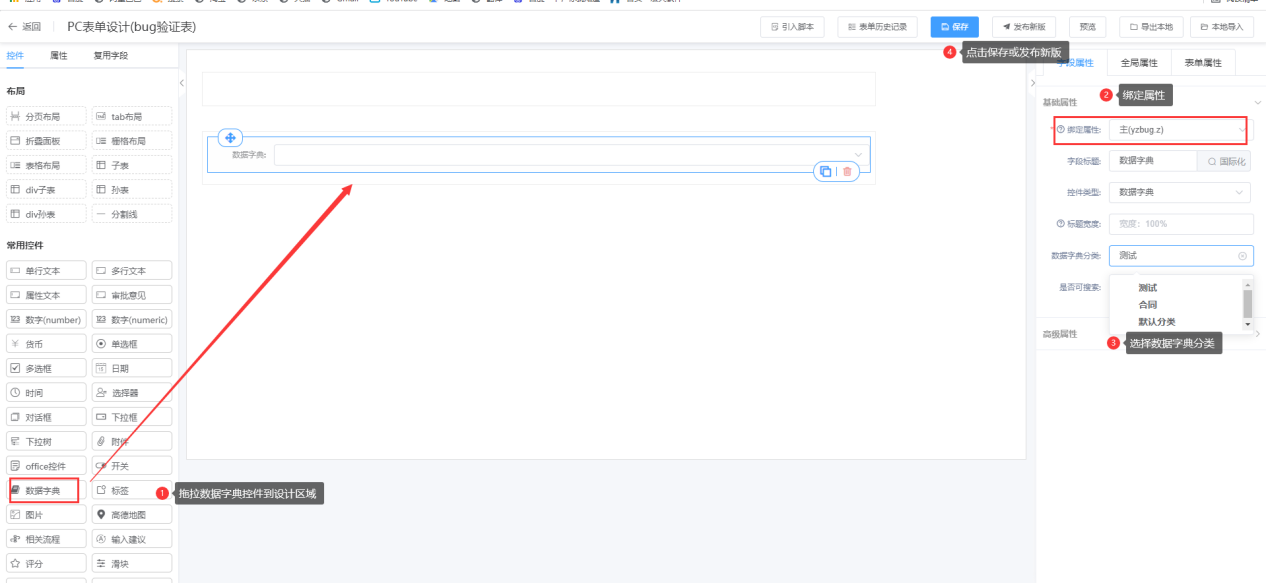Select 默认分类 in the category list
The height and width of the screenshot is (583, 1266).
pyautogui.click(x=1157, y=322)
